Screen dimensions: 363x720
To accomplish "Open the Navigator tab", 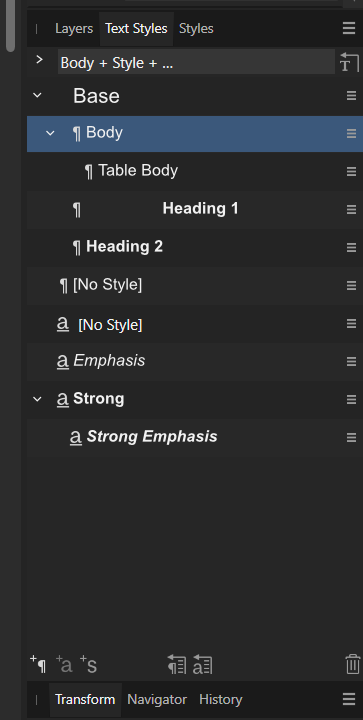I will pyautogui.click(x=157, y=699).
